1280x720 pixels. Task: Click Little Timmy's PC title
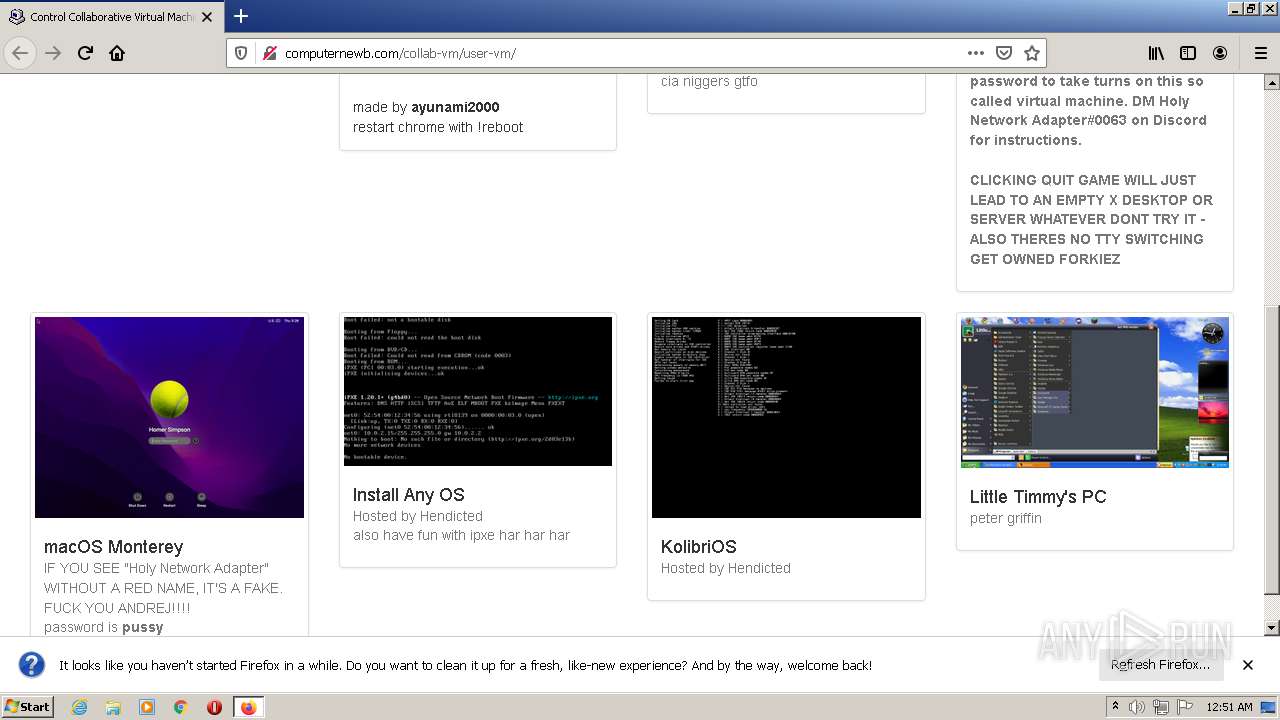[1038, 497]
